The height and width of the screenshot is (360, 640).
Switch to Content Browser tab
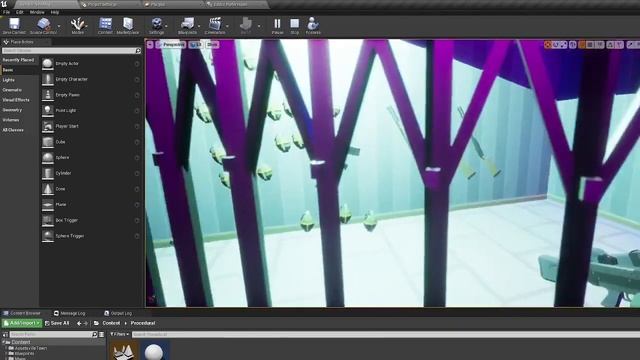(22, 313)
